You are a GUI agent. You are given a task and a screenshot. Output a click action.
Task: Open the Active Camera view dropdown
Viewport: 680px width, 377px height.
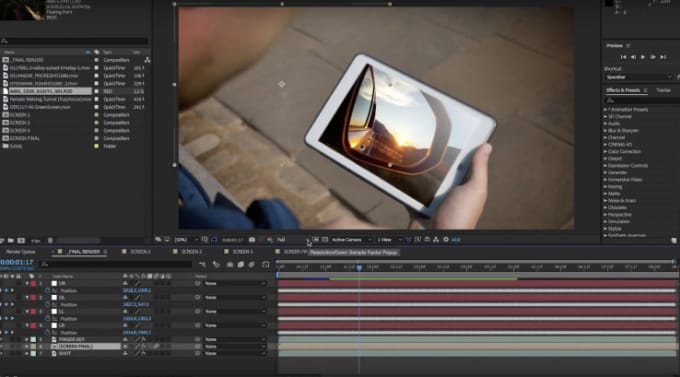pyautogui.click(x=352, y=239)
